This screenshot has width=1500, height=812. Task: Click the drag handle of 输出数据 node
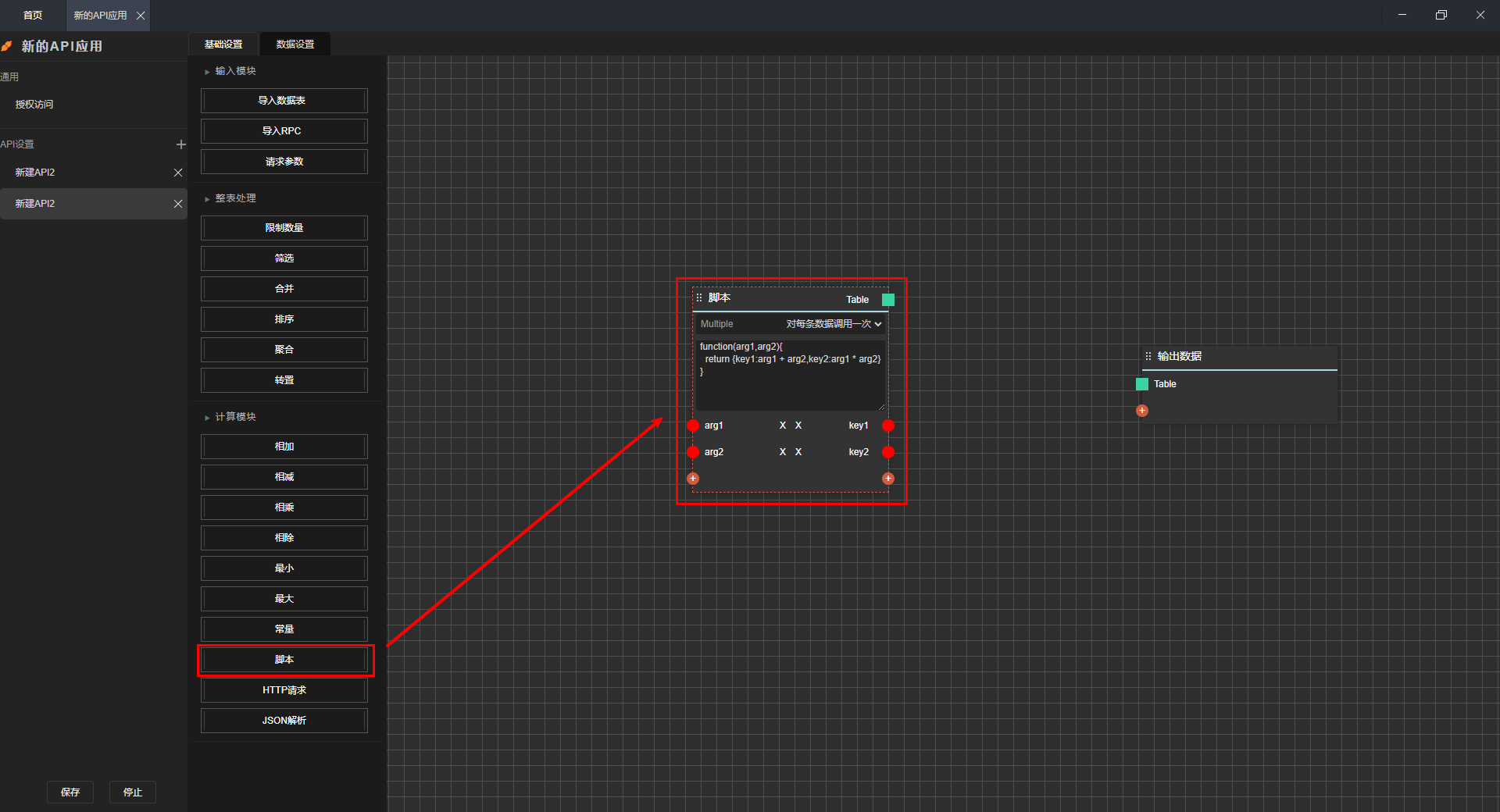1148,356
